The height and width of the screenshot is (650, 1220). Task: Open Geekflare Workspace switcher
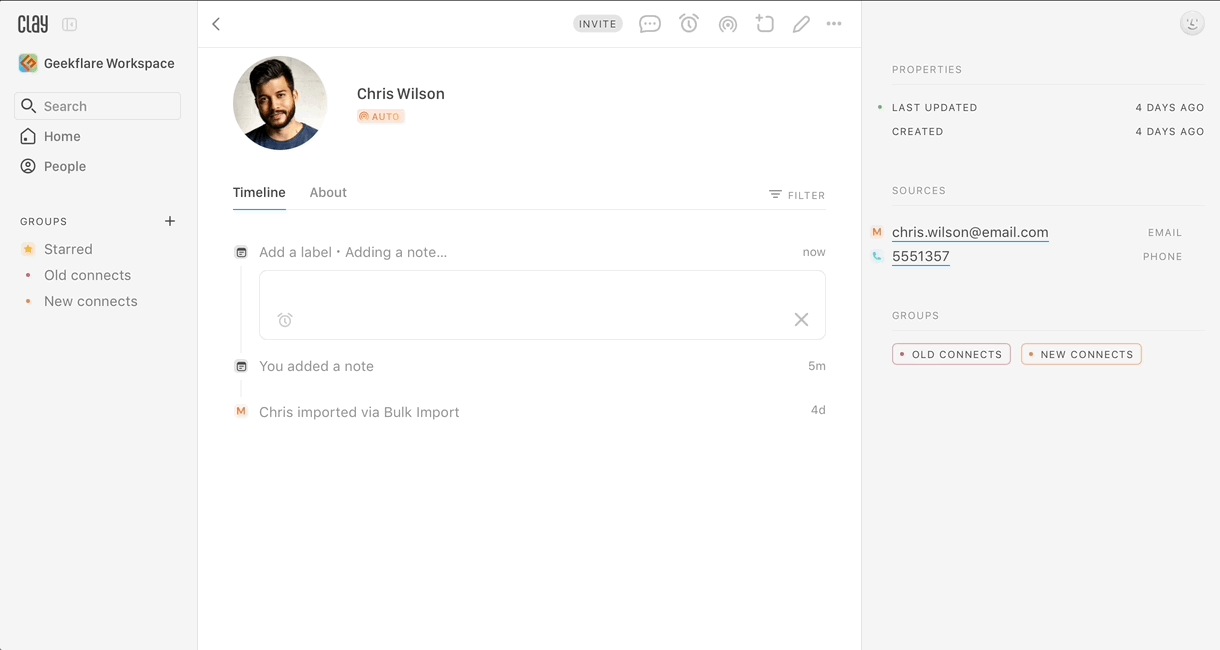pyautogui.click(x=97, y=63)
